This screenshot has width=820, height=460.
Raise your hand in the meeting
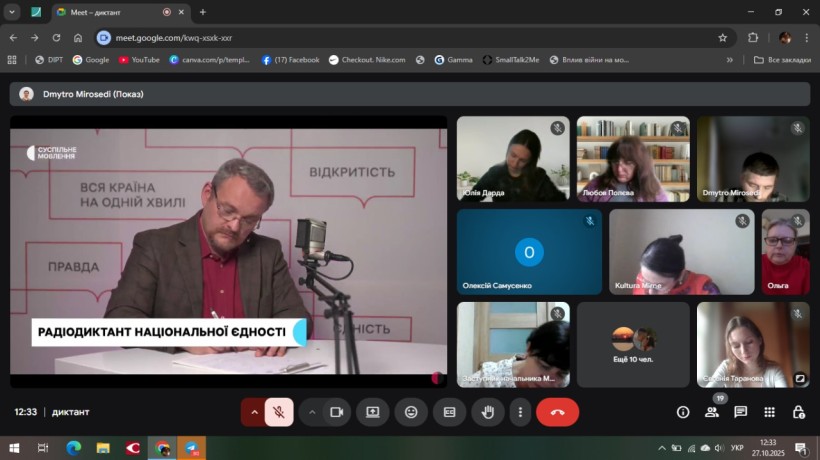(488, 412)
